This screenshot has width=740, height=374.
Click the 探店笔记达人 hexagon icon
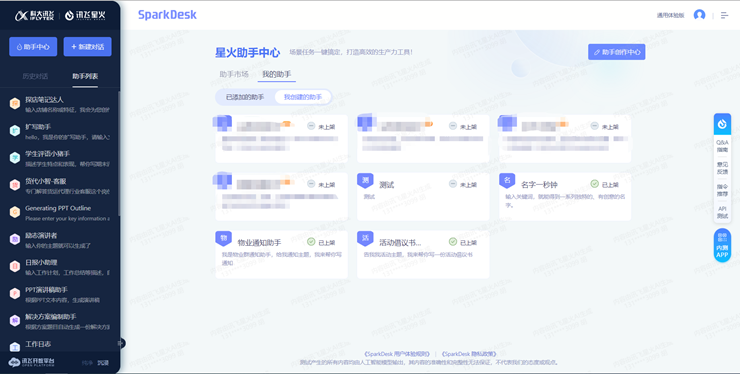click(15, 103)
